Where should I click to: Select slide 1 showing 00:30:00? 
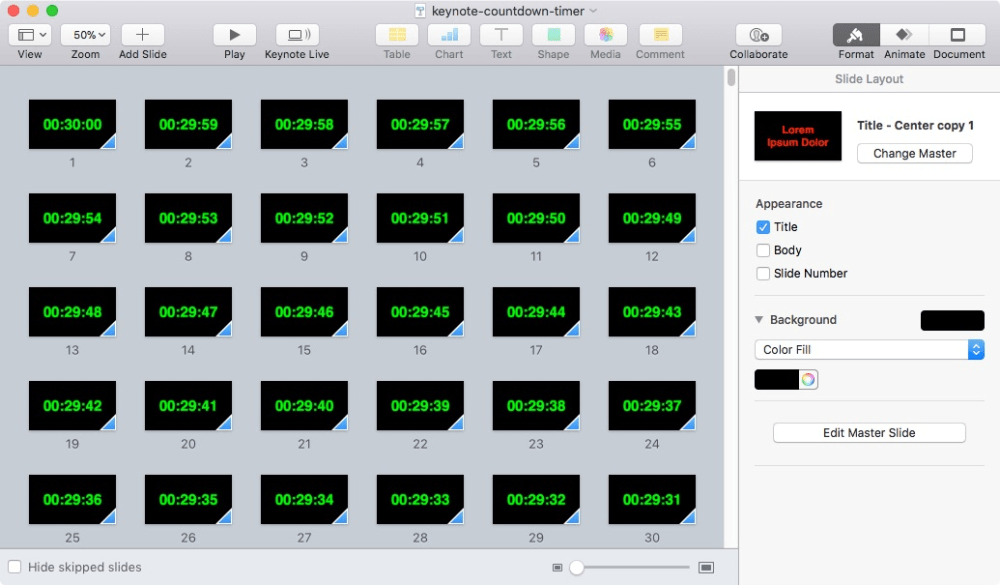coord(72,124)
